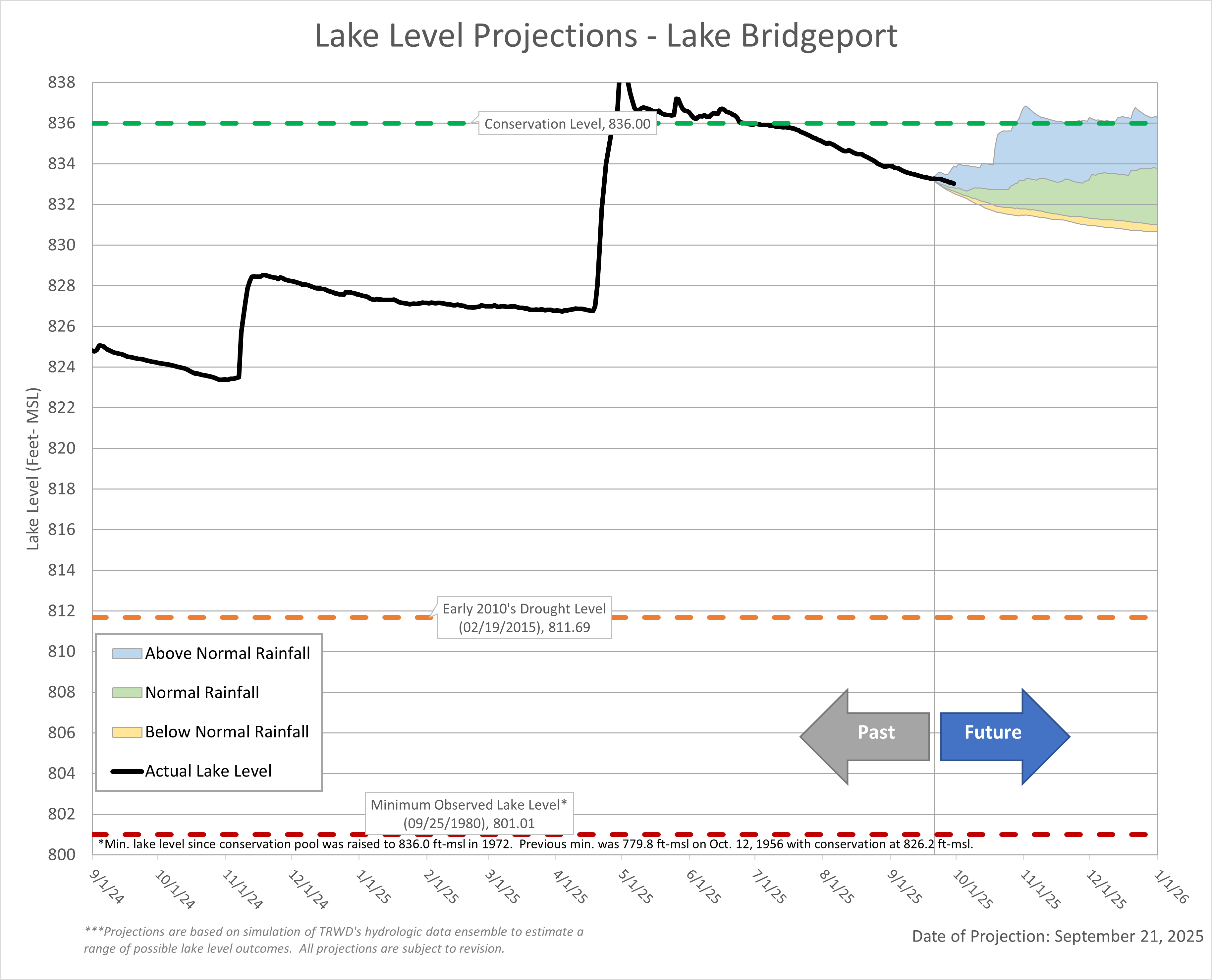Click the green normal rainfall projection area
The width and height of the screenshot is (1212, 980).
tap(1106, 198)
